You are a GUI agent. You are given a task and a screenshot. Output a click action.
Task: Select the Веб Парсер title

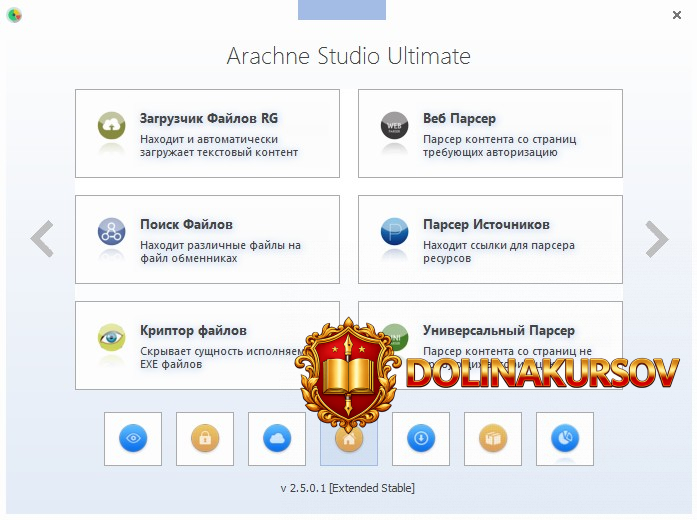pos(459,118)
